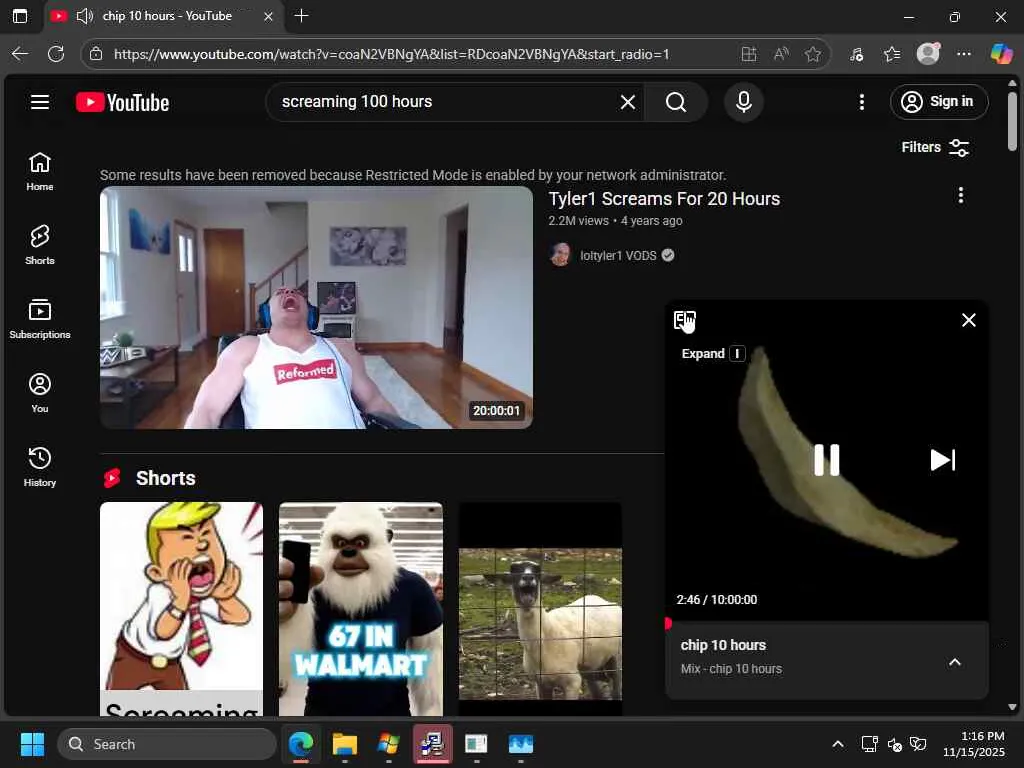Image resolution: width=1024 pixels, height=768 pixels.
Task: Open YouTube settings three-dot menu
Action: (861, 102)
